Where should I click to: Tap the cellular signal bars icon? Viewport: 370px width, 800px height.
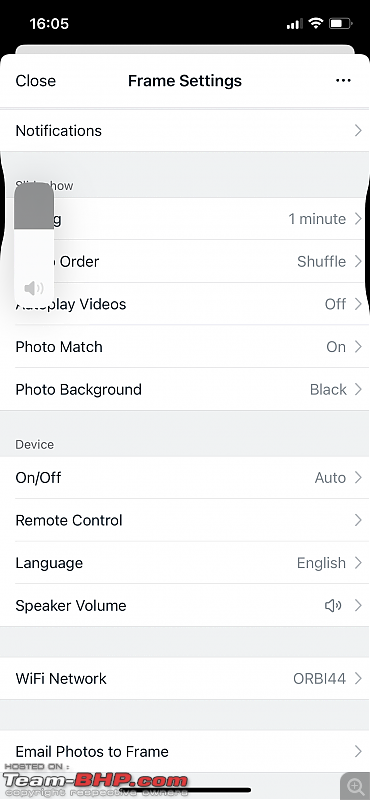click(x=294, y=24)
